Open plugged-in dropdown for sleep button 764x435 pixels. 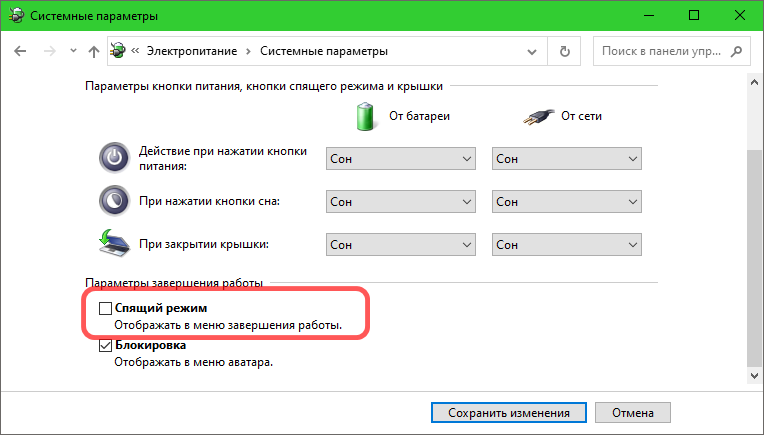point(566,201)
